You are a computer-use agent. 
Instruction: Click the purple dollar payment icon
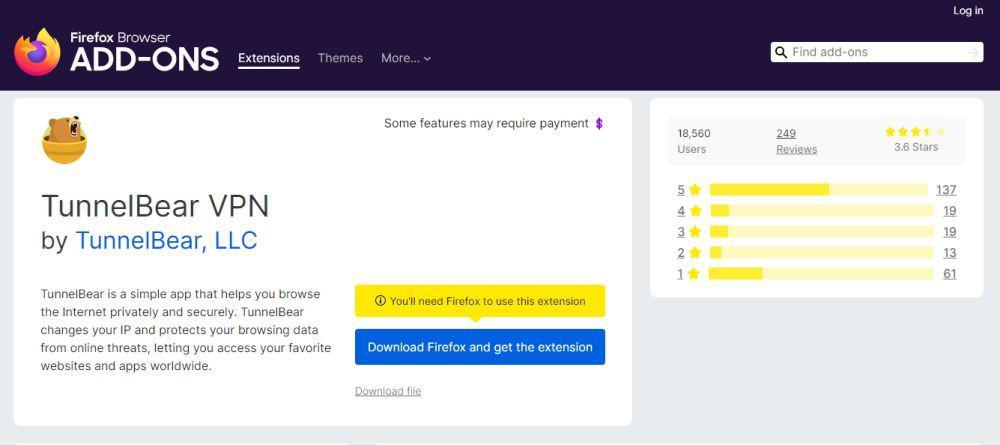[599, 124]
